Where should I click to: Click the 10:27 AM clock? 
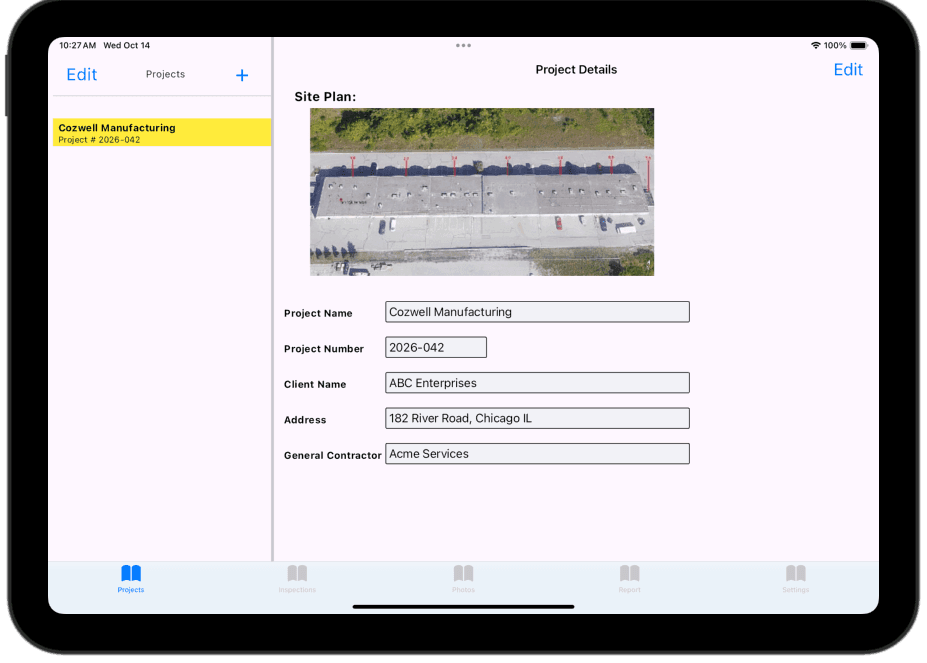77,46
